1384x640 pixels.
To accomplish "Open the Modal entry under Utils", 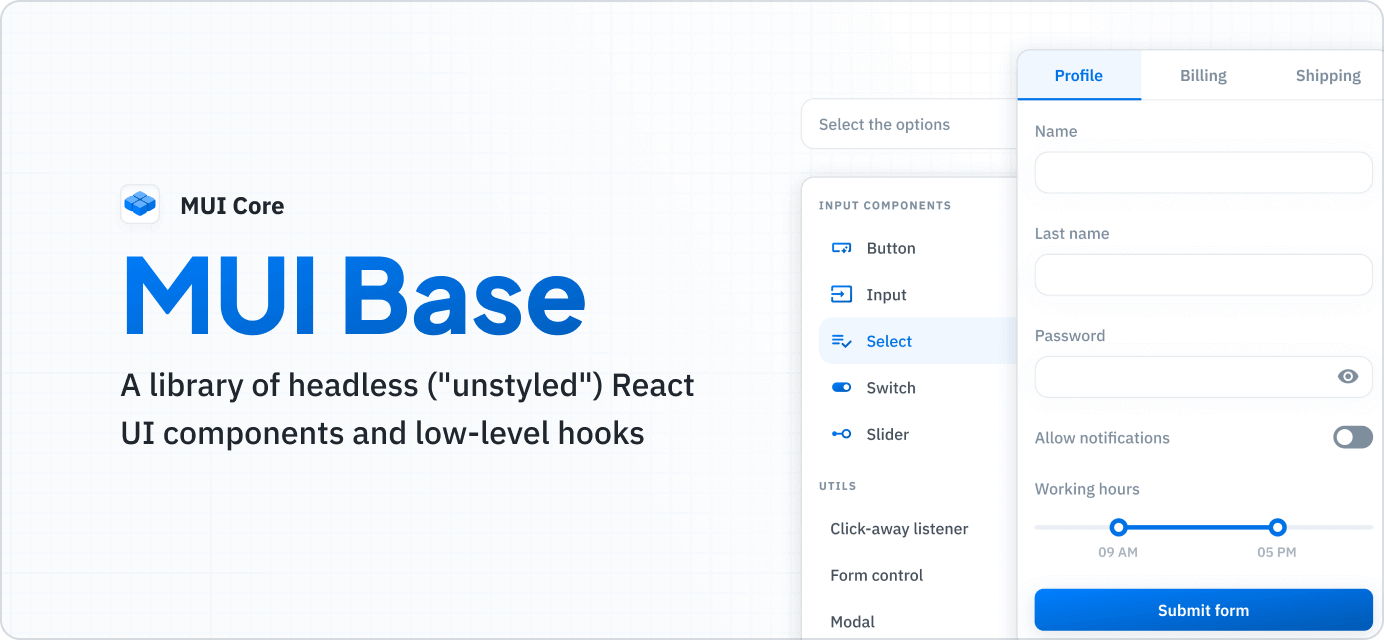I will pyautogui.click(x=852, y=621).
